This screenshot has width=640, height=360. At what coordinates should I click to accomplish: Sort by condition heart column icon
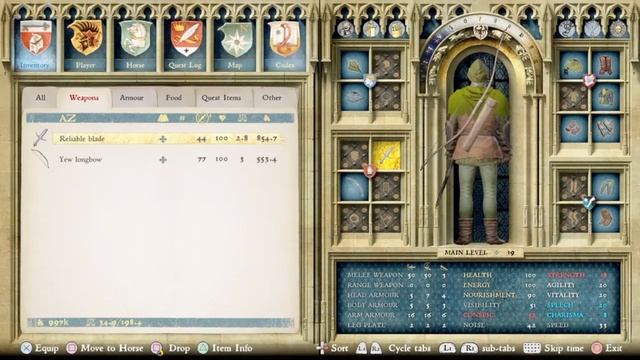coord(222,118)
